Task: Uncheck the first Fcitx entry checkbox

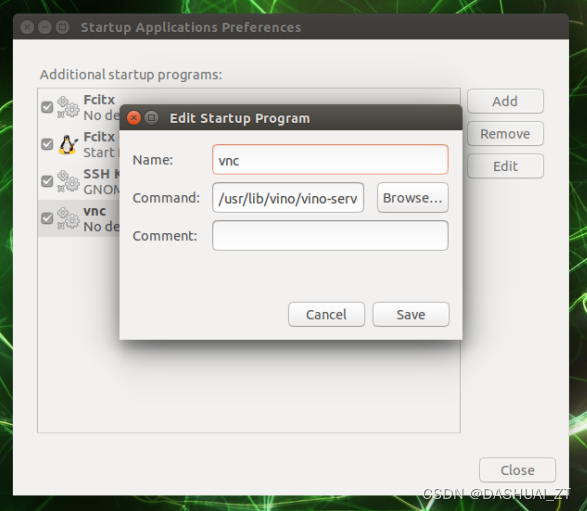Action: pyautogui.click(x=47, y=107)
